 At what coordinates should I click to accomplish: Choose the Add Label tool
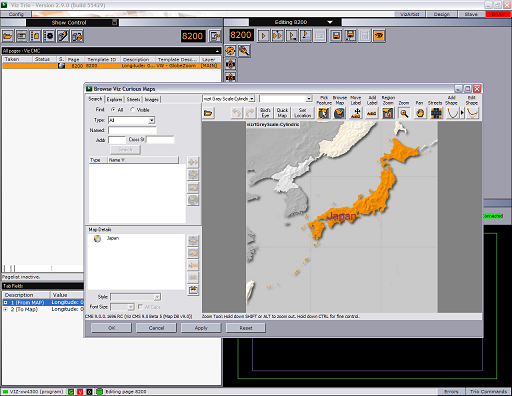tap(372, 113)
